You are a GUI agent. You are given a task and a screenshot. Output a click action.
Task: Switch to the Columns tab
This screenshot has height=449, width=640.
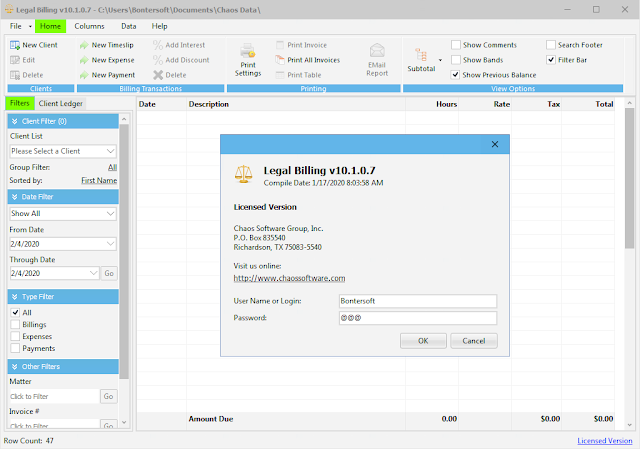89,26
